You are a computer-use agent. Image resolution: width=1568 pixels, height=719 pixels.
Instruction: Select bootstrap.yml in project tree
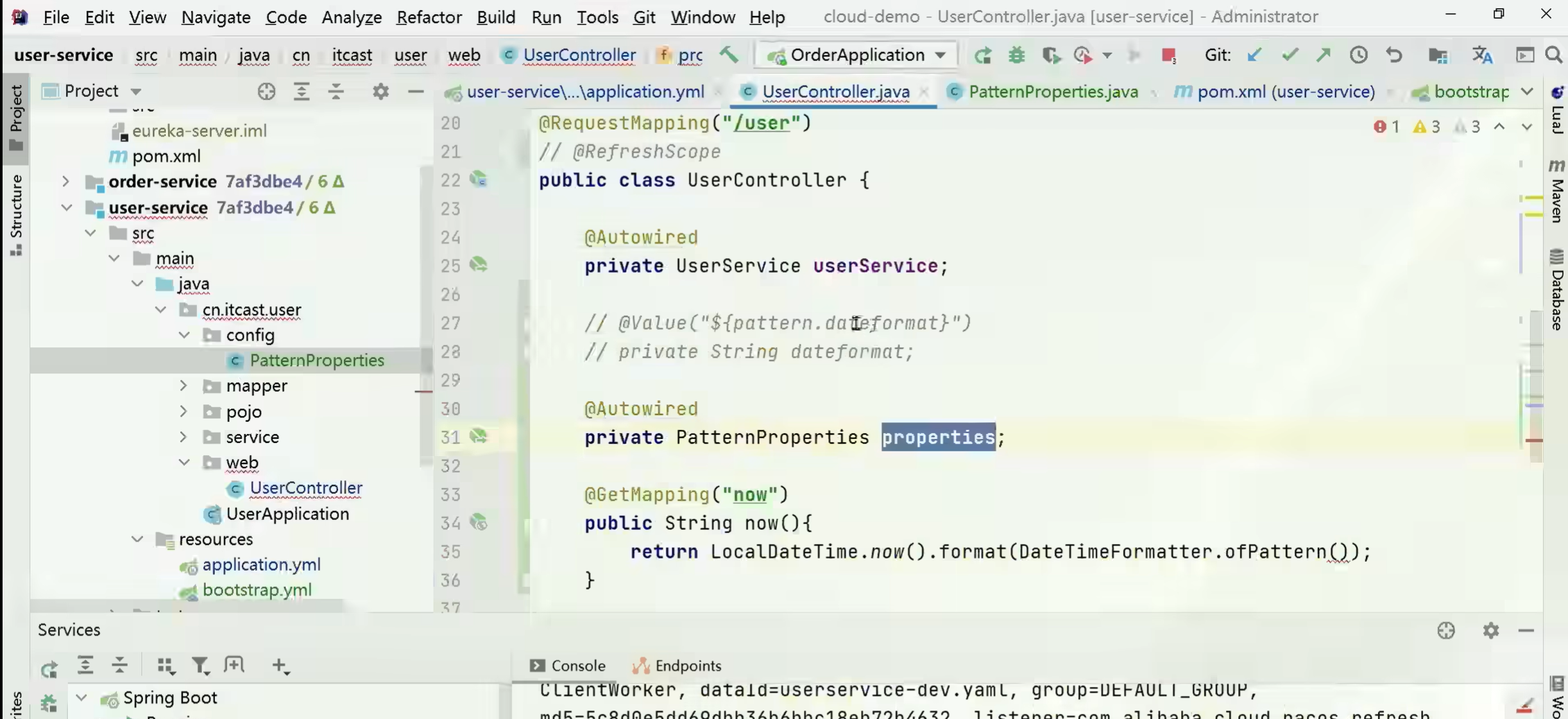[257, 590]
